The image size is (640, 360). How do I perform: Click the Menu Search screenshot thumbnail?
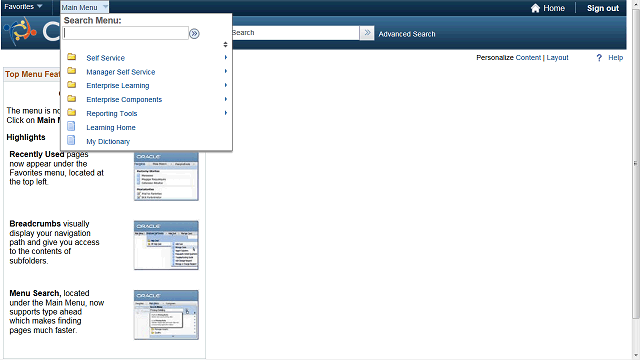166,315
